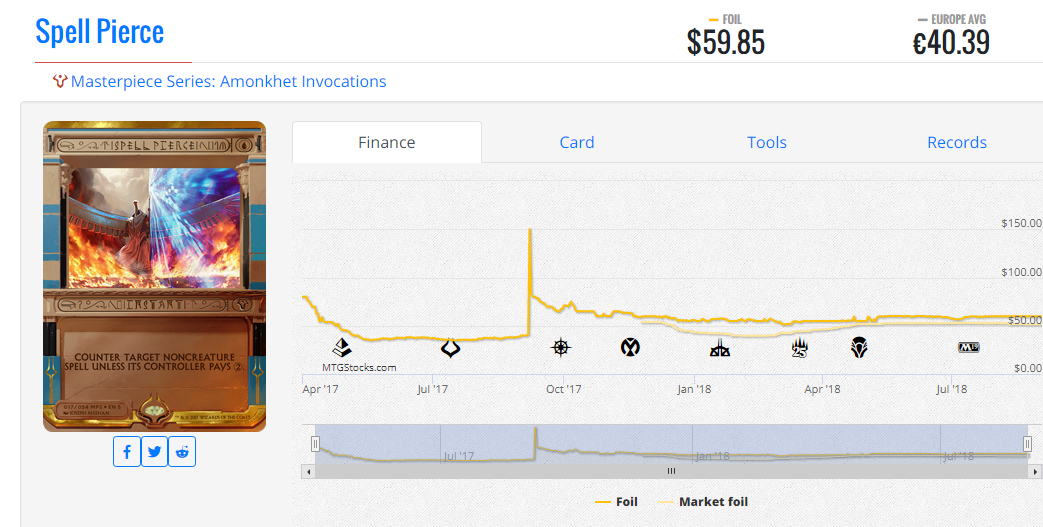Click the Spell Pierce title link

[x=100, y=32]
